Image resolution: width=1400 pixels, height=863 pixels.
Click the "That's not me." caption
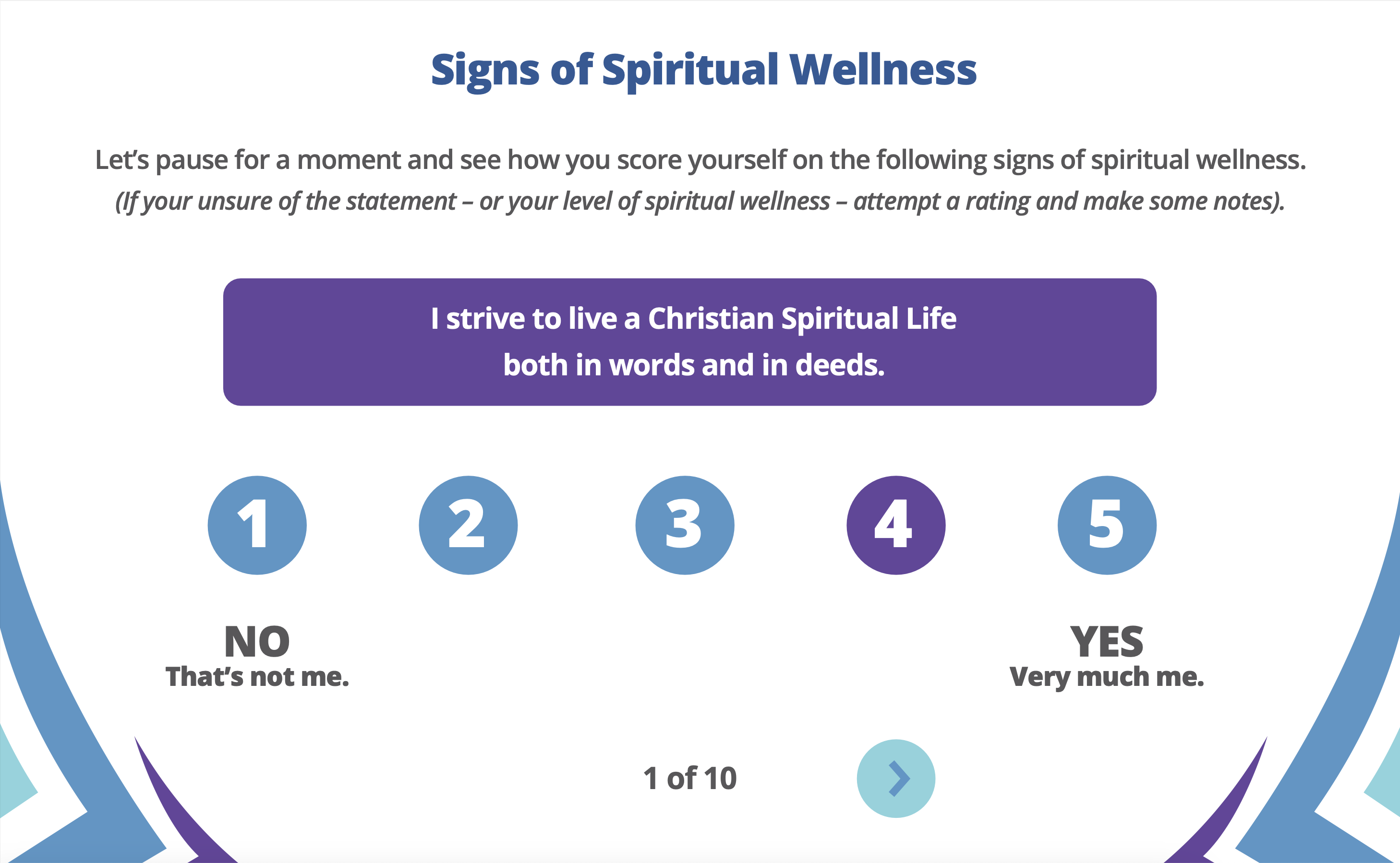257,677
